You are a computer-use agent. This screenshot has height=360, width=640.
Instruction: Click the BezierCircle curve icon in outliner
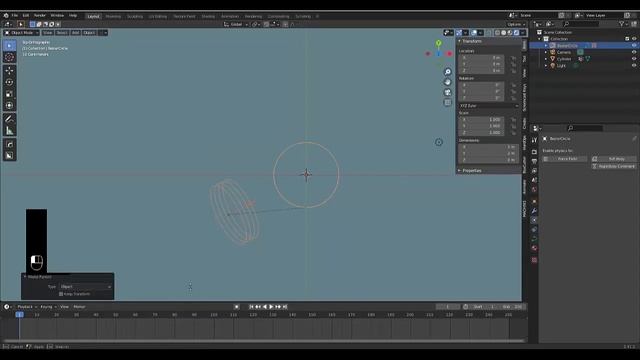(x=553, y=46)
